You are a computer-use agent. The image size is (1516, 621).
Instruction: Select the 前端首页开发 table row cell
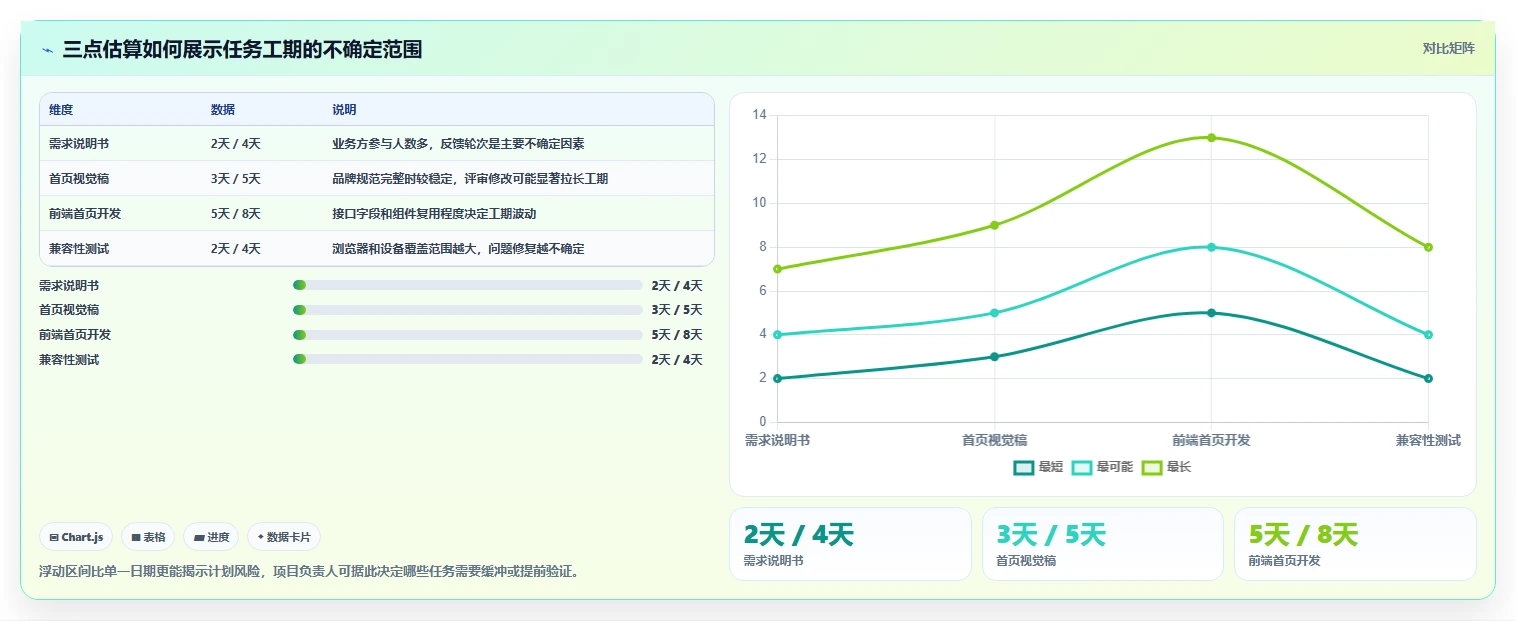(x=85, y=214)
